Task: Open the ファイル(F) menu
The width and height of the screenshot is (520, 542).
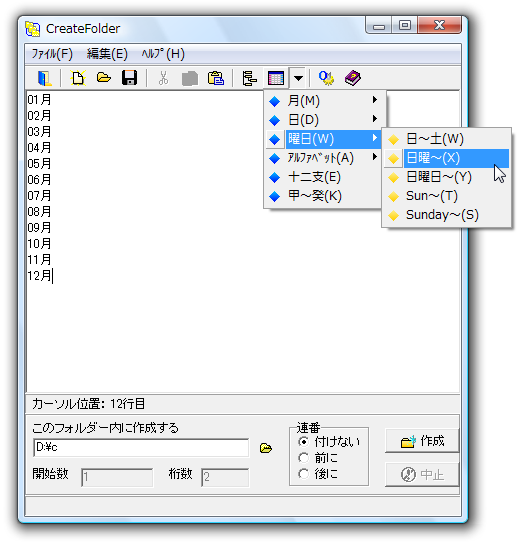Action: click(52, 54)
